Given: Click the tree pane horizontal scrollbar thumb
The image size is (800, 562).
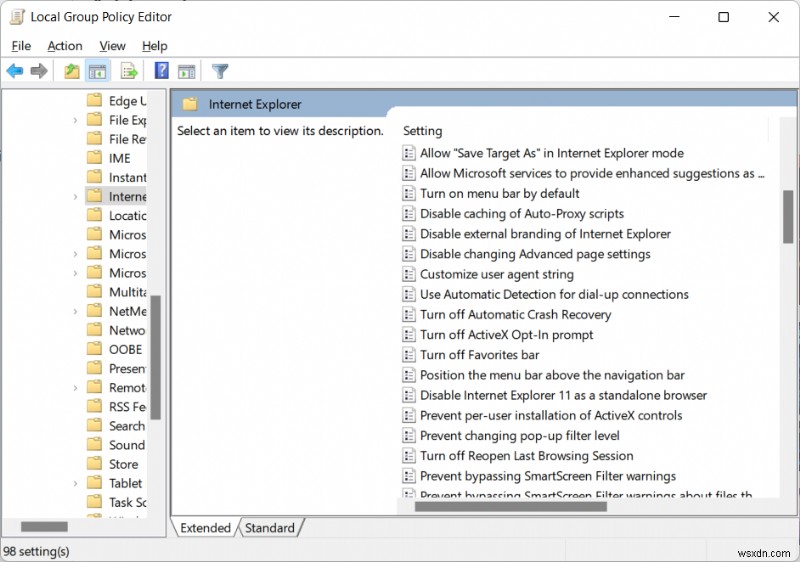Looking at the screenshot, I should click(x=44, y=526).
